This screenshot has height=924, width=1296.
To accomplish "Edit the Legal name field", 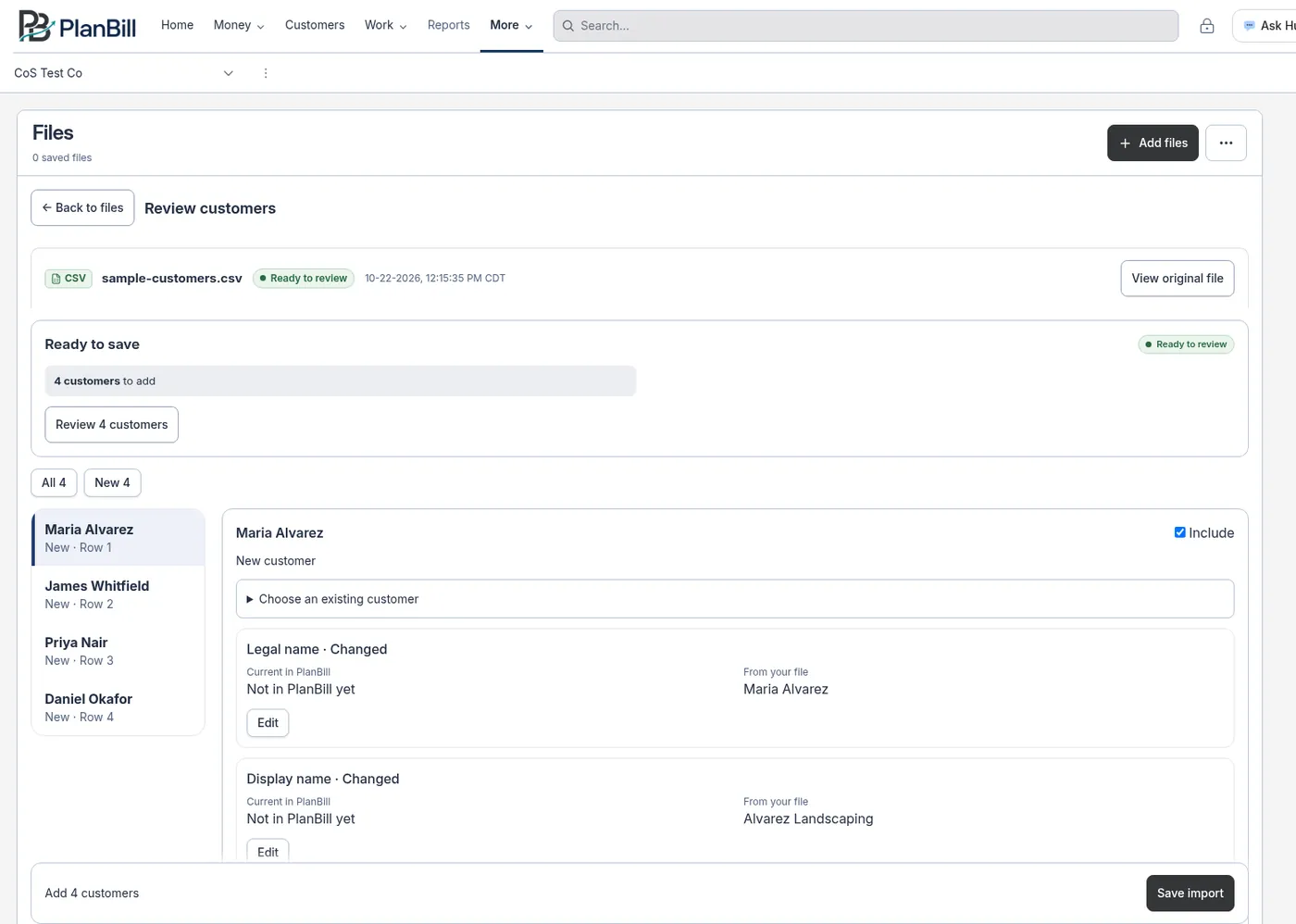I will pos(268,723).
